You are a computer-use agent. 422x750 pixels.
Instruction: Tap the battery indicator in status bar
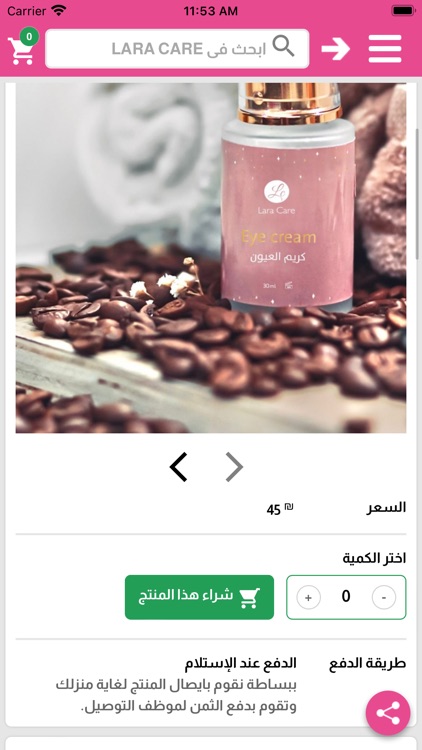coord(403,11)
